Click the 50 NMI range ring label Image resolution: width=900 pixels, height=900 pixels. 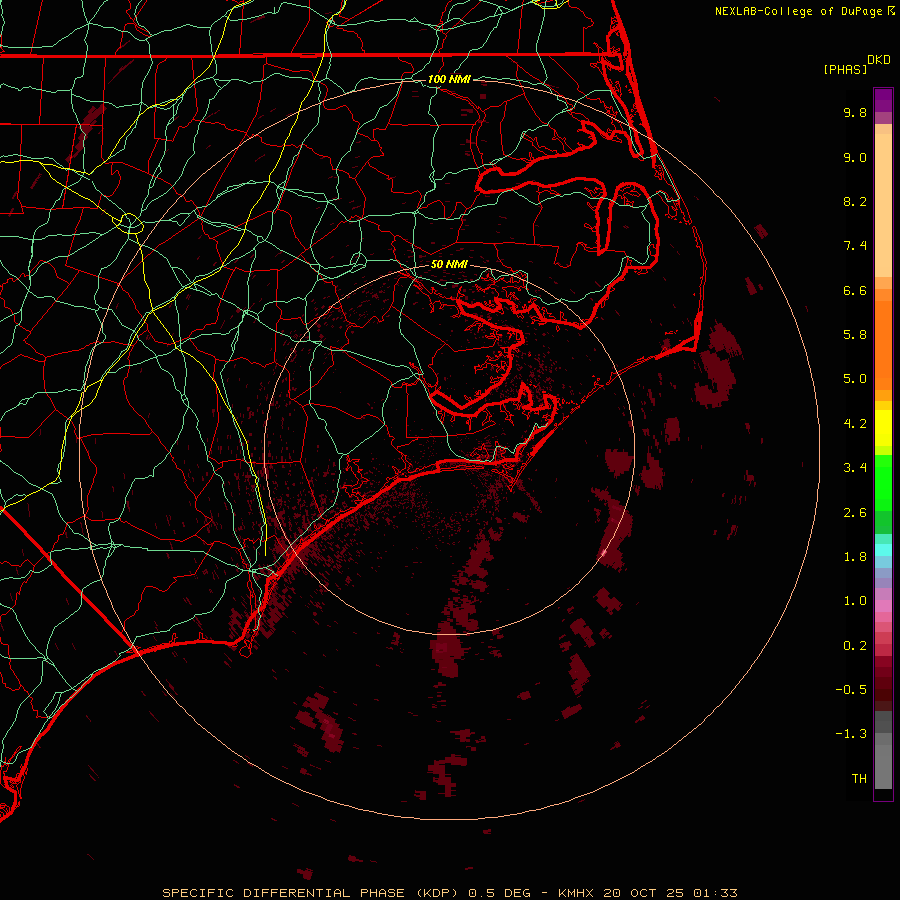(x=449, y=265)
